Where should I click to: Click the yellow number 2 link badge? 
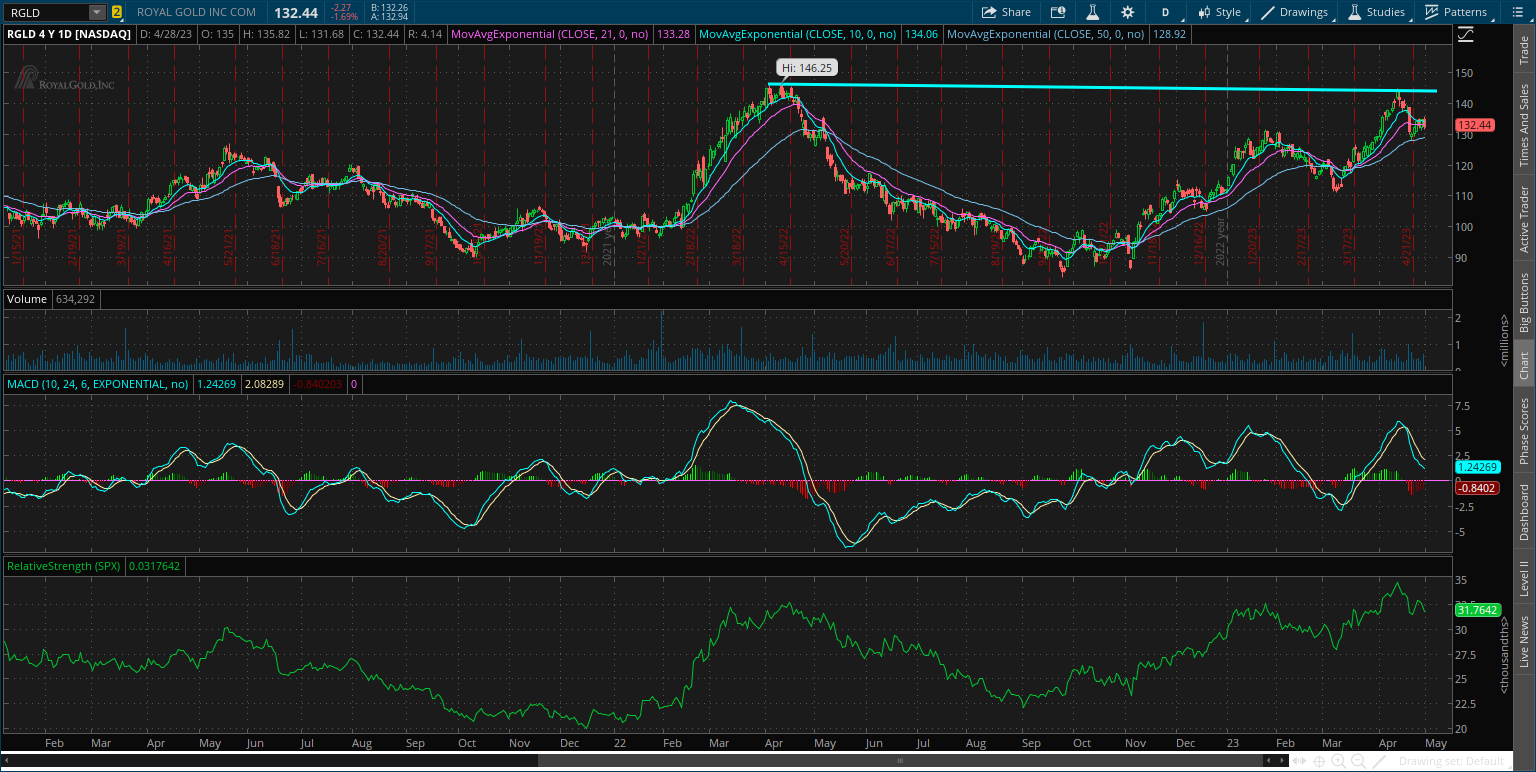pos(117,12)
